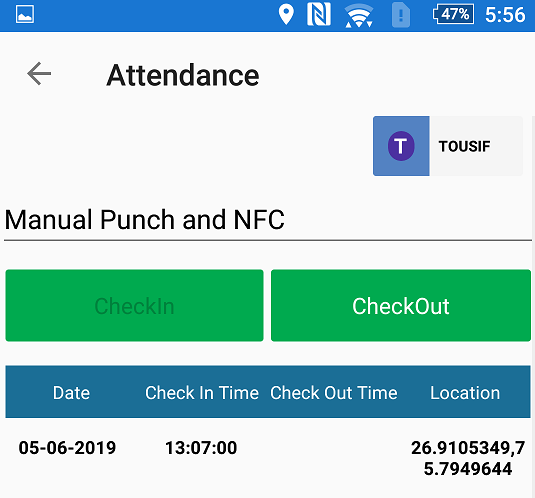Tap the 5:56 clock in status bar

pos(505,15)
